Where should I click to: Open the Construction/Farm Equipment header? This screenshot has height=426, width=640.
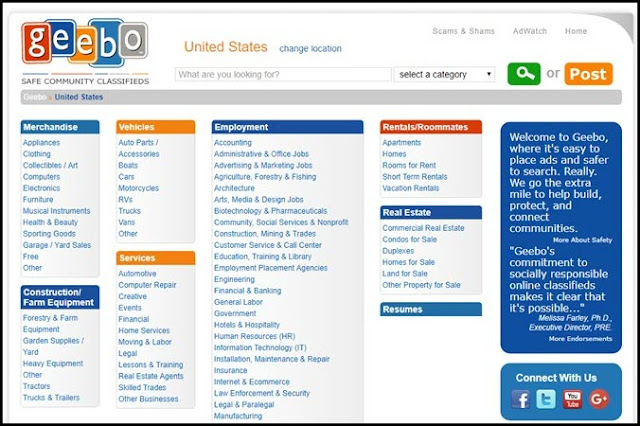[60, 297]
